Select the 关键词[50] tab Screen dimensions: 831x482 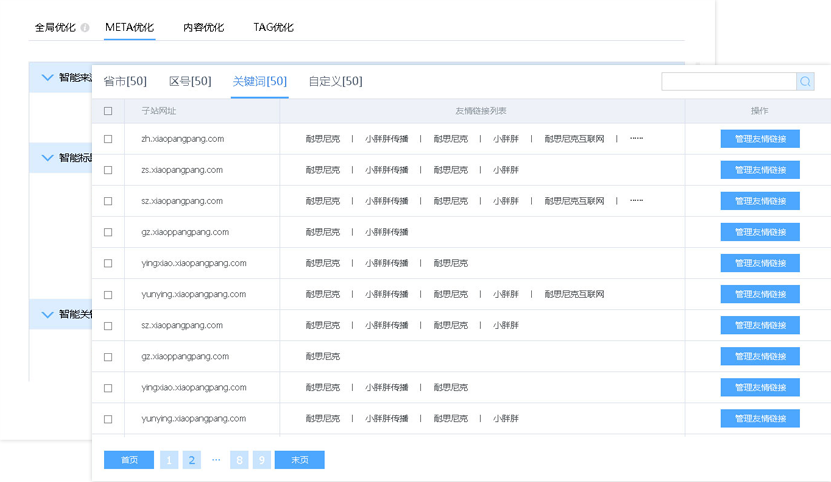[260, 81]
